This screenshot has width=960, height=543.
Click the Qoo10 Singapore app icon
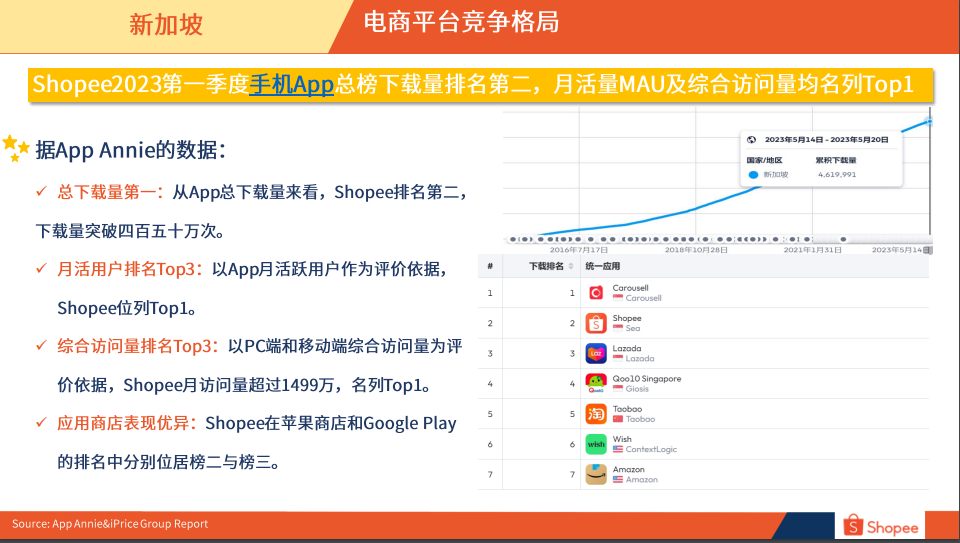(596, 384)
